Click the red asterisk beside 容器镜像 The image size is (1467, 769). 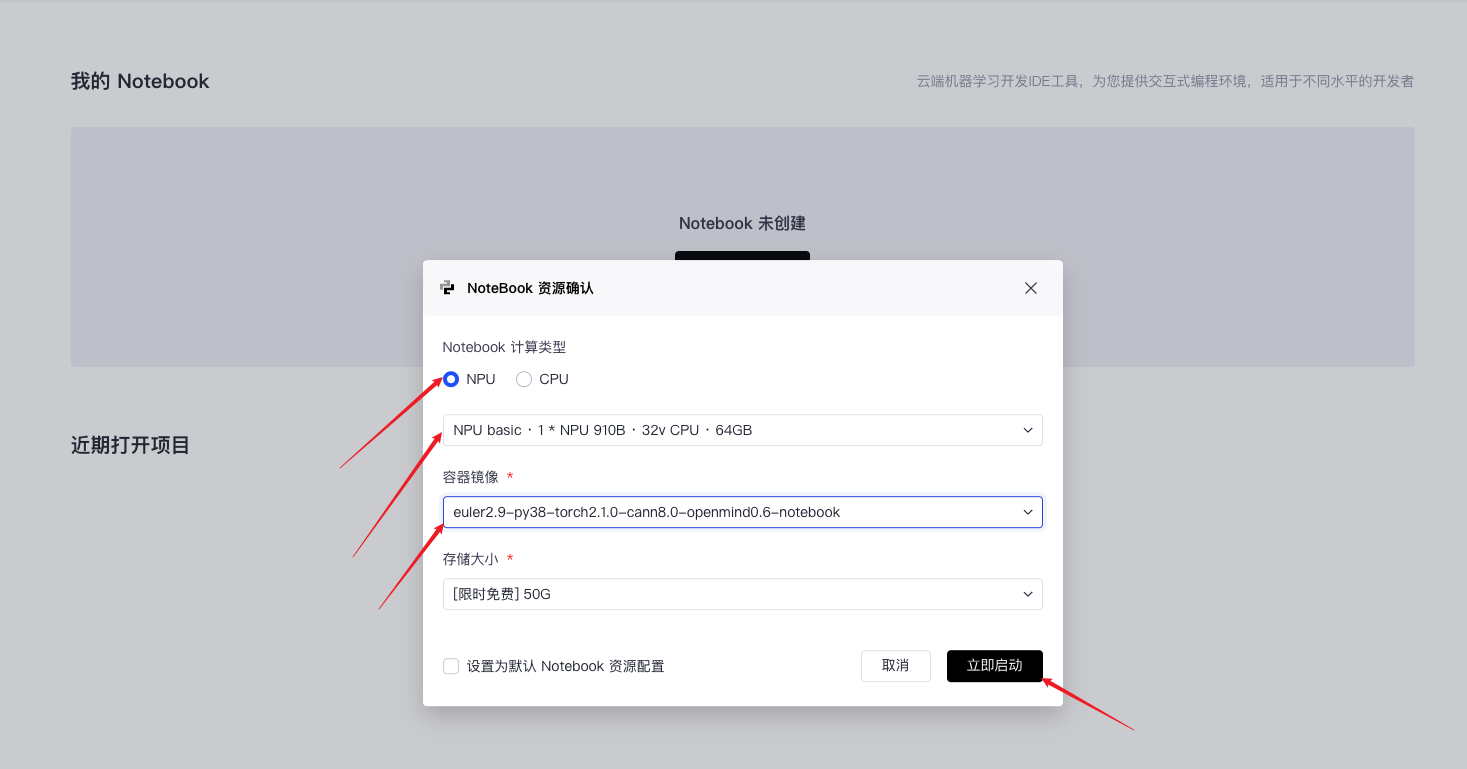[x=510, y=477]
